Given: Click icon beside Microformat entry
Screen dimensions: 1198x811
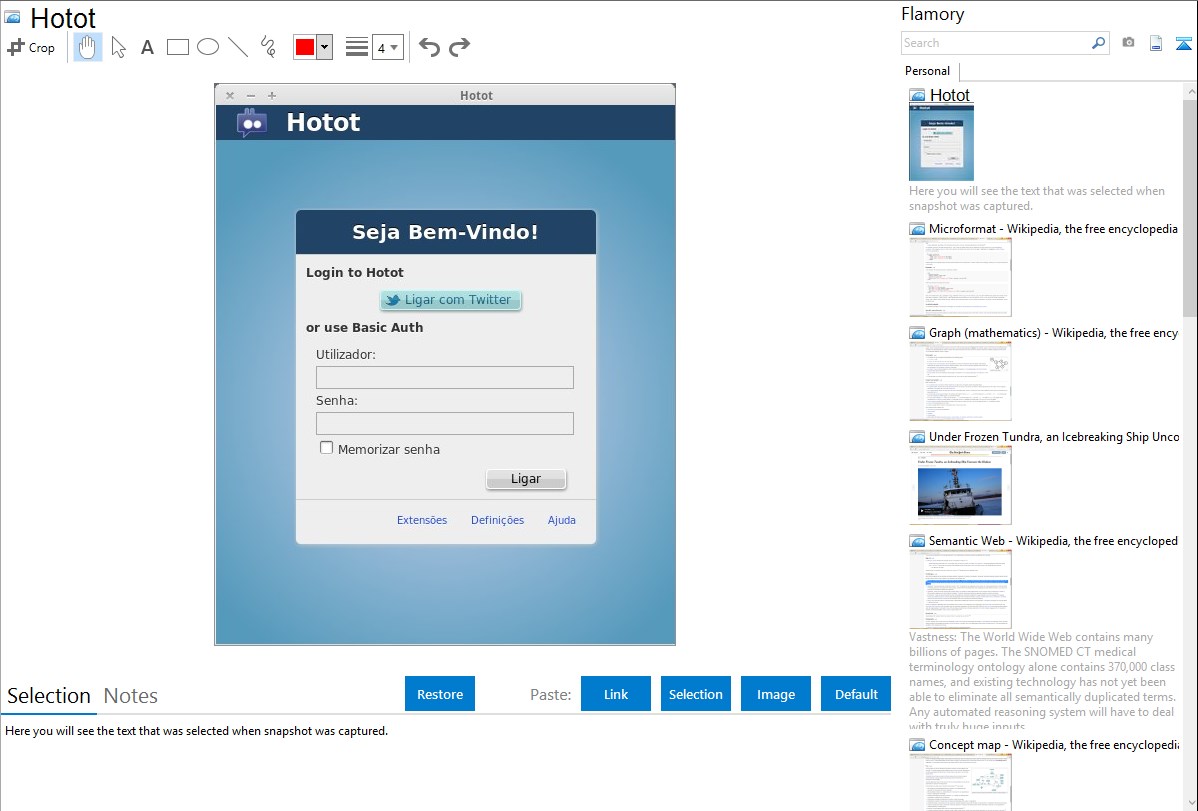Looking at the screenshot, I should point(917,229).
